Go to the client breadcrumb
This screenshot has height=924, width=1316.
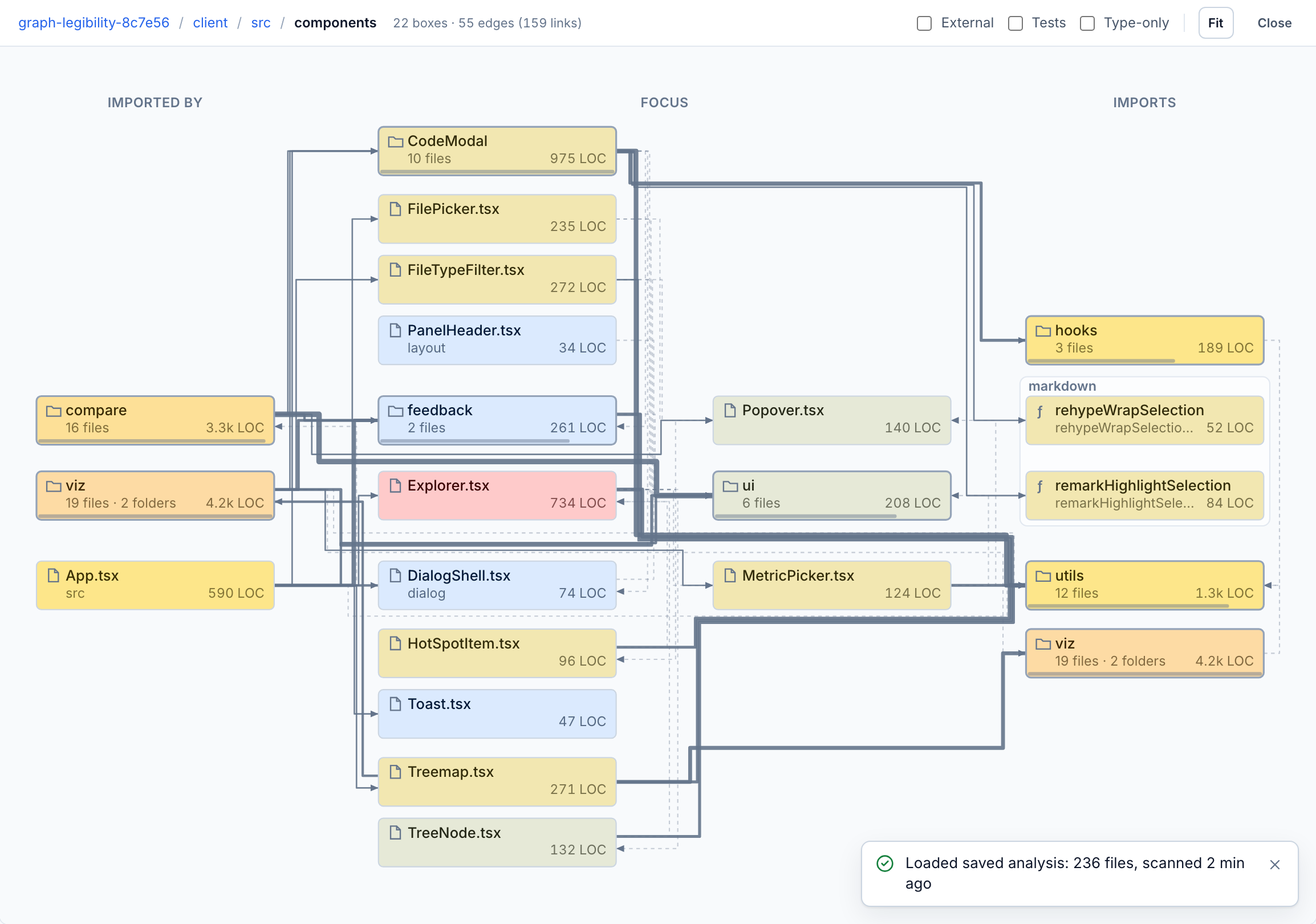coord(210,23)
